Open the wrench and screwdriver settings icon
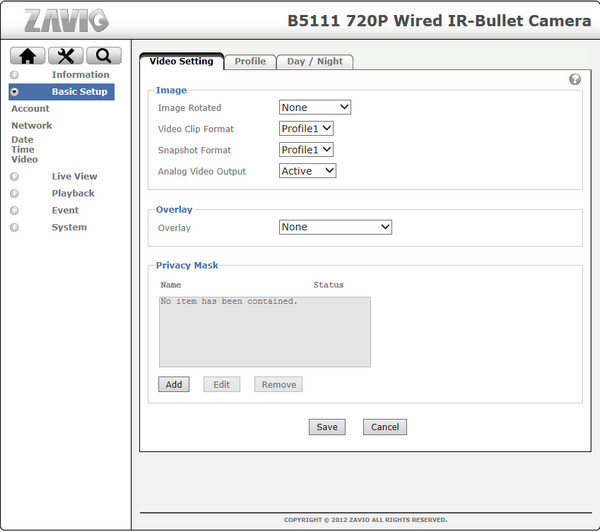Screen dimensions: 600x532 65,56
